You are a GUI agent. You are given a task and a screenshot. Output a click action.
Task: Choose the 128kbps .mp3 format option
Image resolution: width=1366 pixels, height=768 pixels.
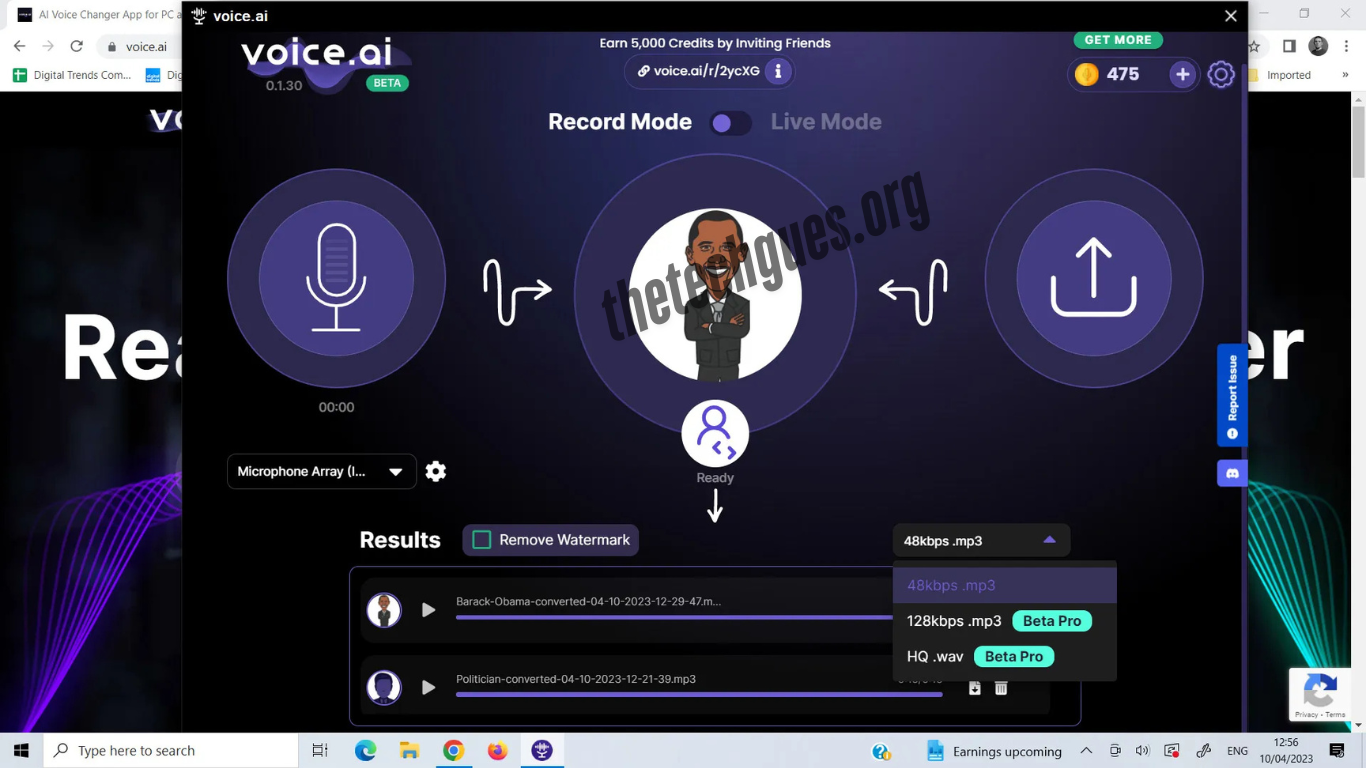tap(1004, 621)
